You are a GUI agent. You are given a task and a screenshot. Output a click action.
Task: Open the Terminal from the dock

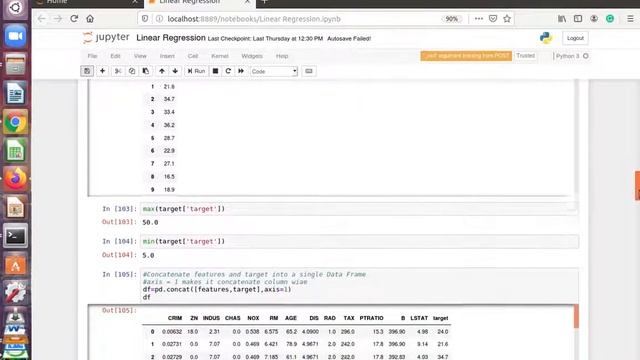(16, 236)
